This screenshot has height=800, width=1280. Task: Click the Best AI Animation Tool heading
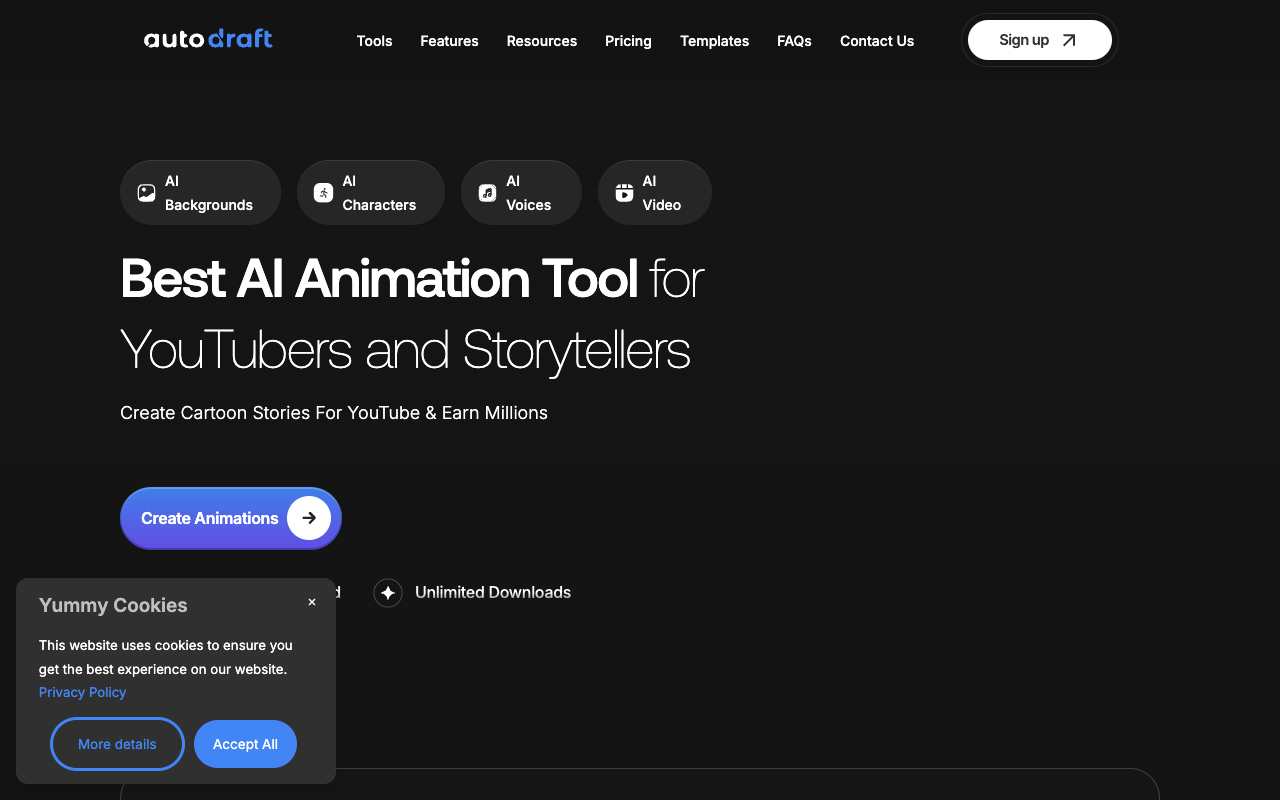pyautogui.click(x=412, y=314)
